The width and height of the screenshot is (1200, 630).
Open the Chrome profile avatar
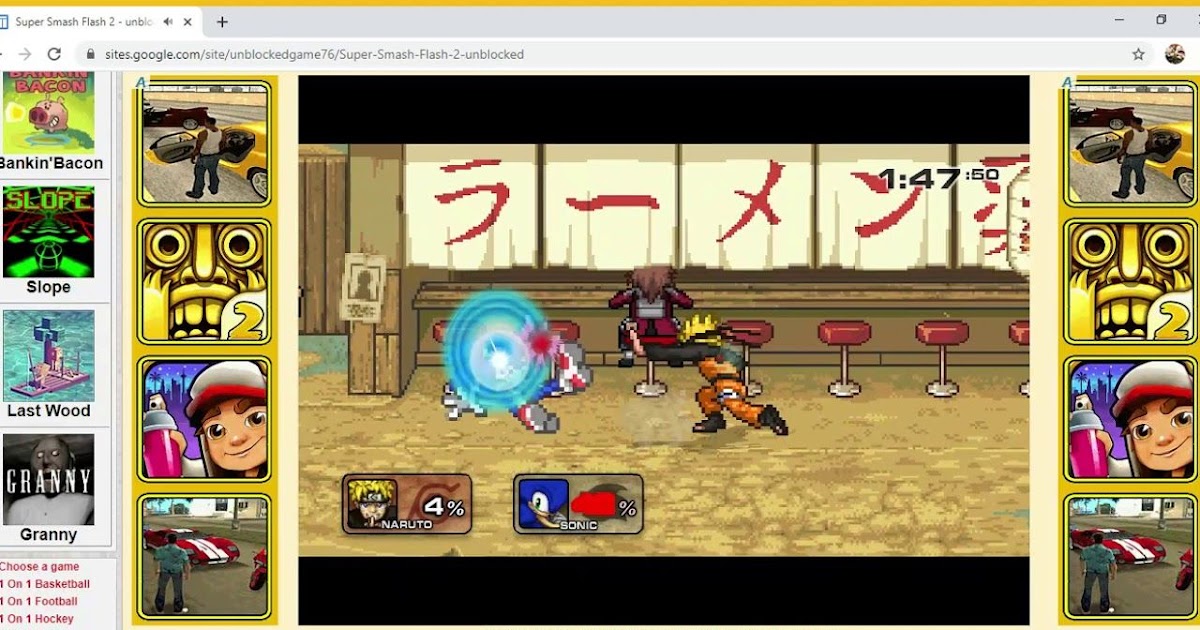click(x=1175, y=54)
